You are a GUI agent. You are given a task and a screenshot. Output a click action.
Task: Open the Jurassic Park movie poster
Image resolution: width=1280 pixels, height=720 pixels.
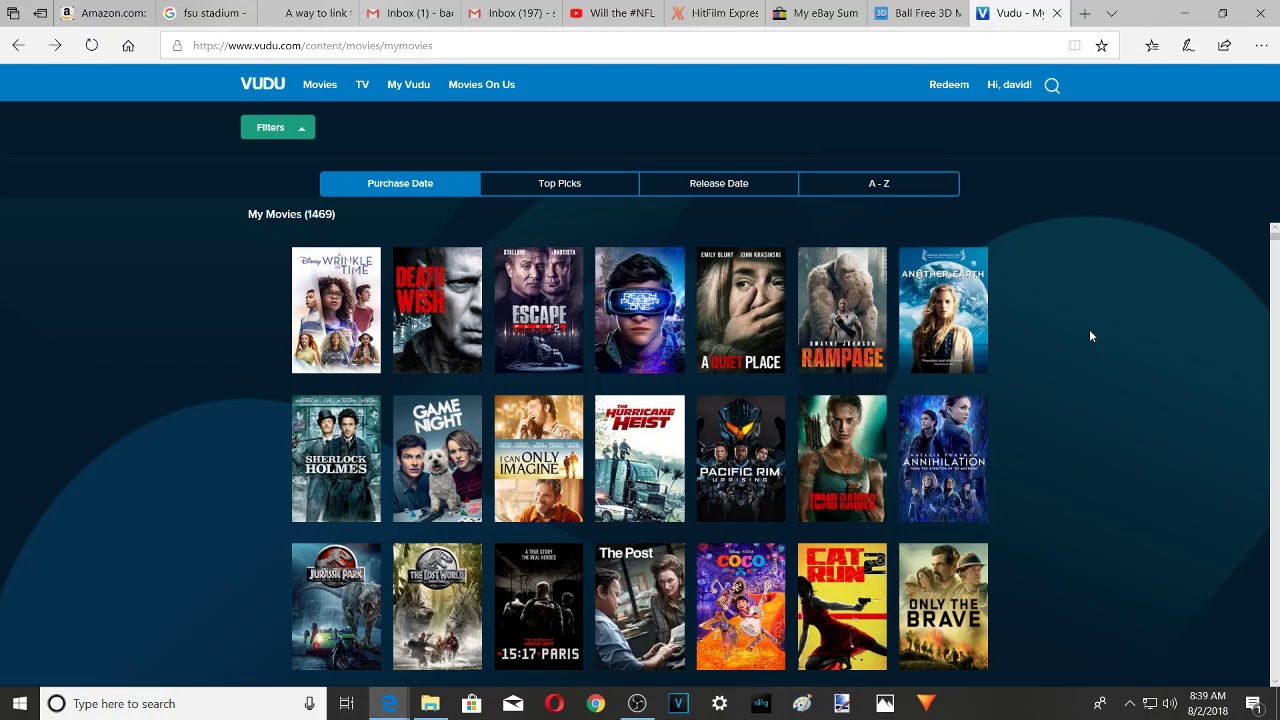336,606
